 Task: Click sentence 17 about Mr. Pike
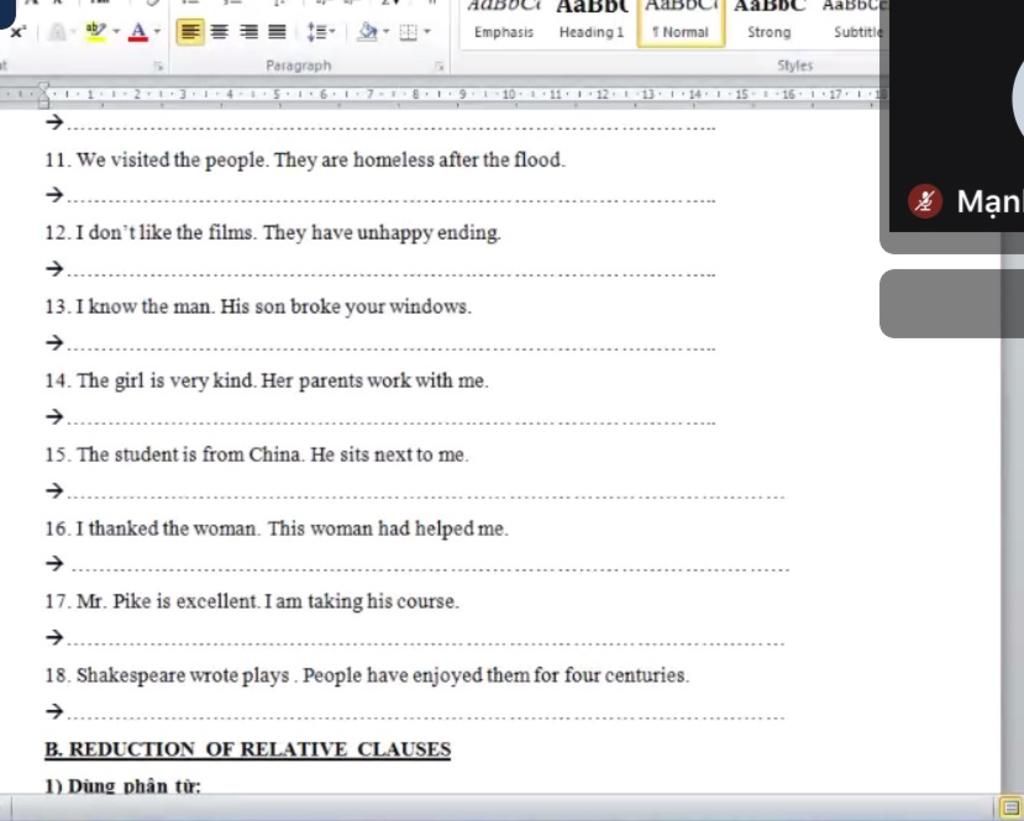[x=252, y=602]
